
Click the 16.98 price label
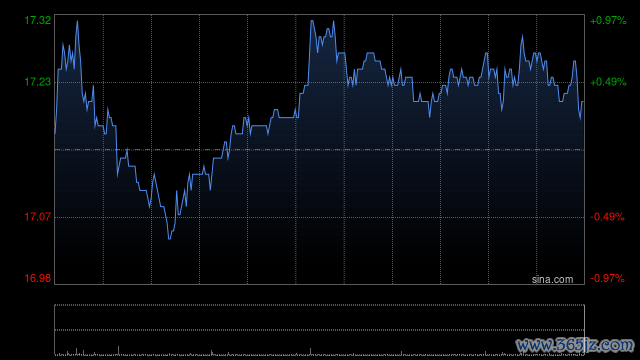coord(38,278)
